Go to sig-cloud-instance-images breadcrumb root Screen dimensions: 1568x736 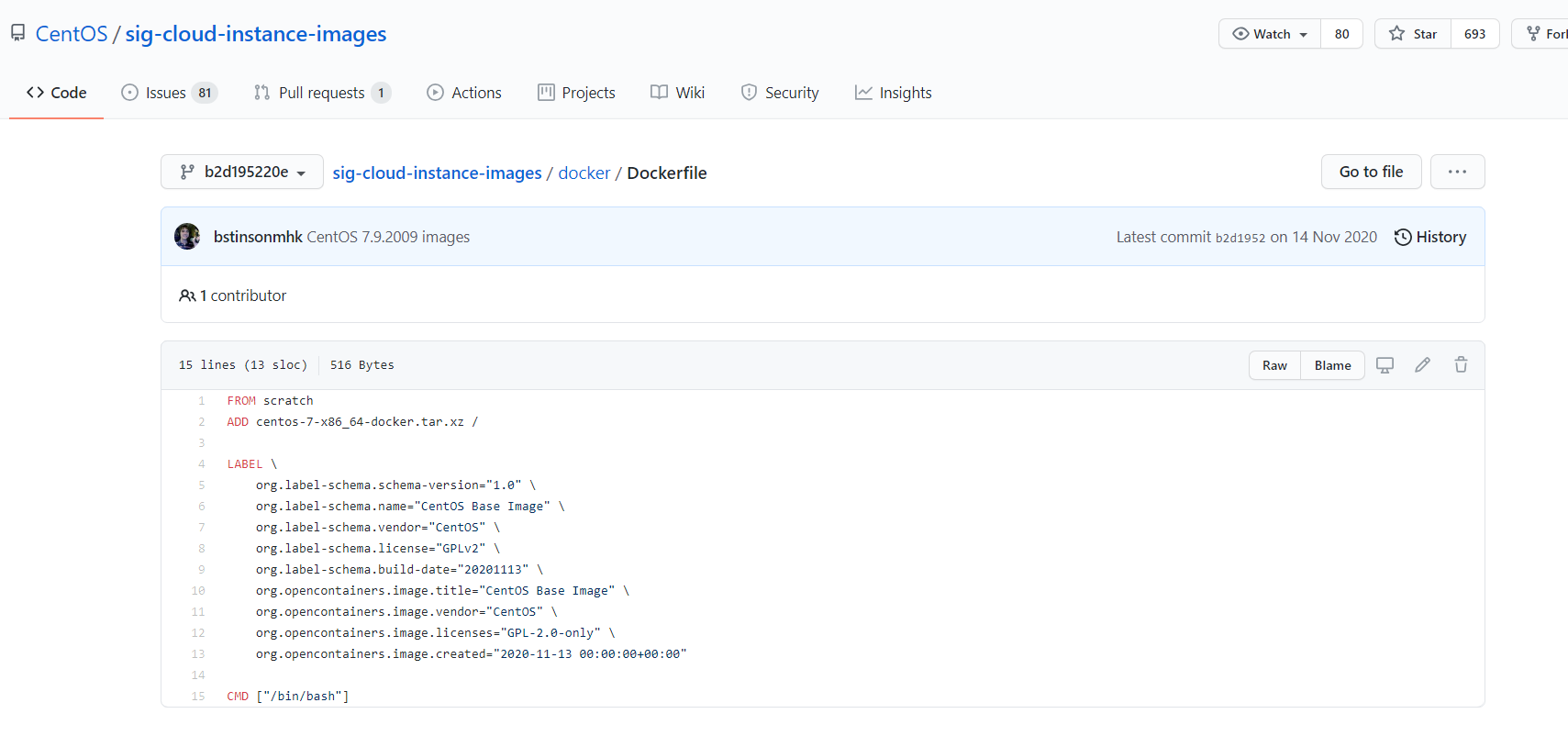pos(437,173)
